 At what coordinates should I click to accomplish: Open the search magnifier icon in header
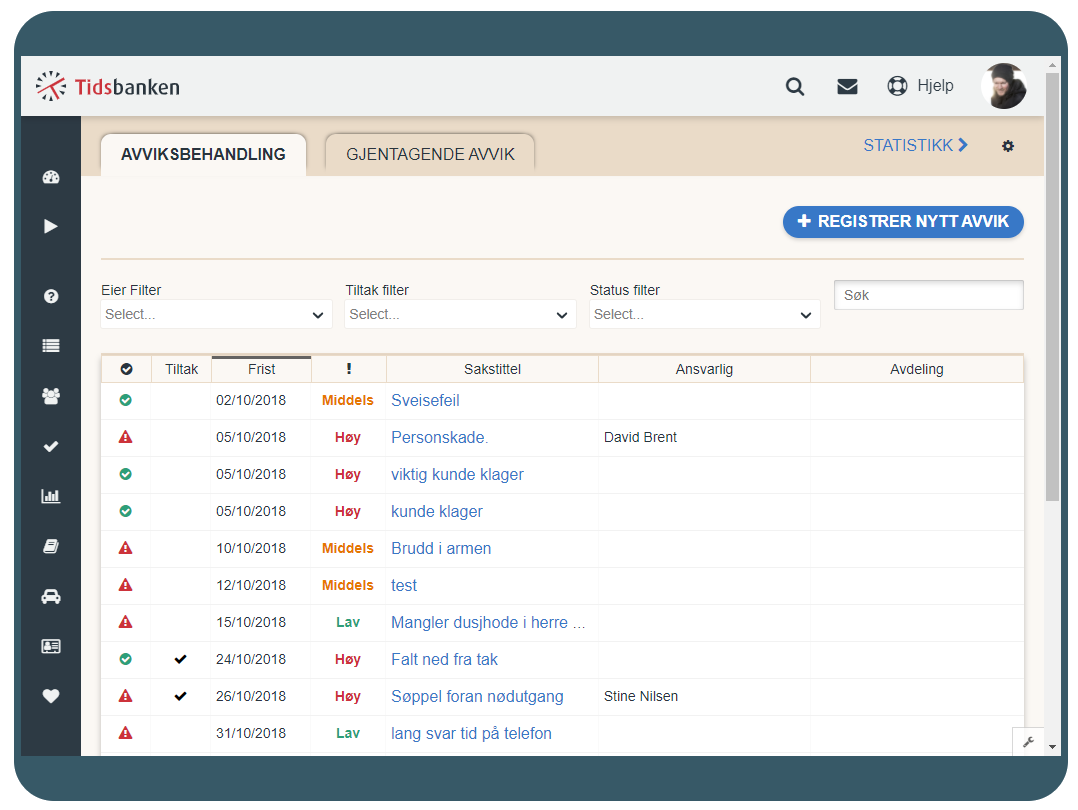(x=795, y=87)
